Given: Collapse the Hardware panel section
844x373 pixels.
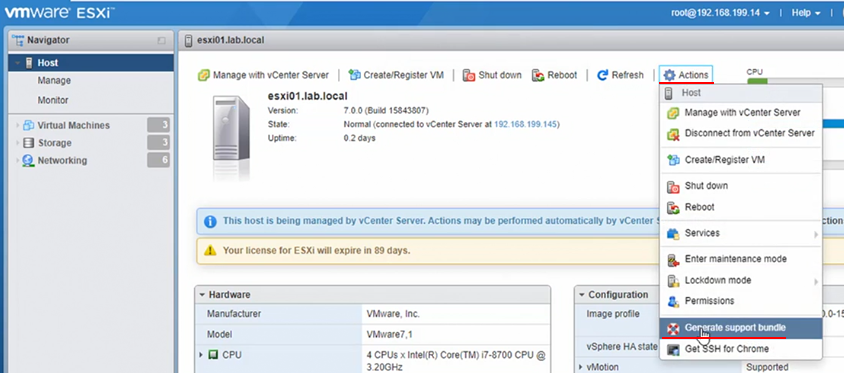Looking at the screenshot, I should (202, 295).
